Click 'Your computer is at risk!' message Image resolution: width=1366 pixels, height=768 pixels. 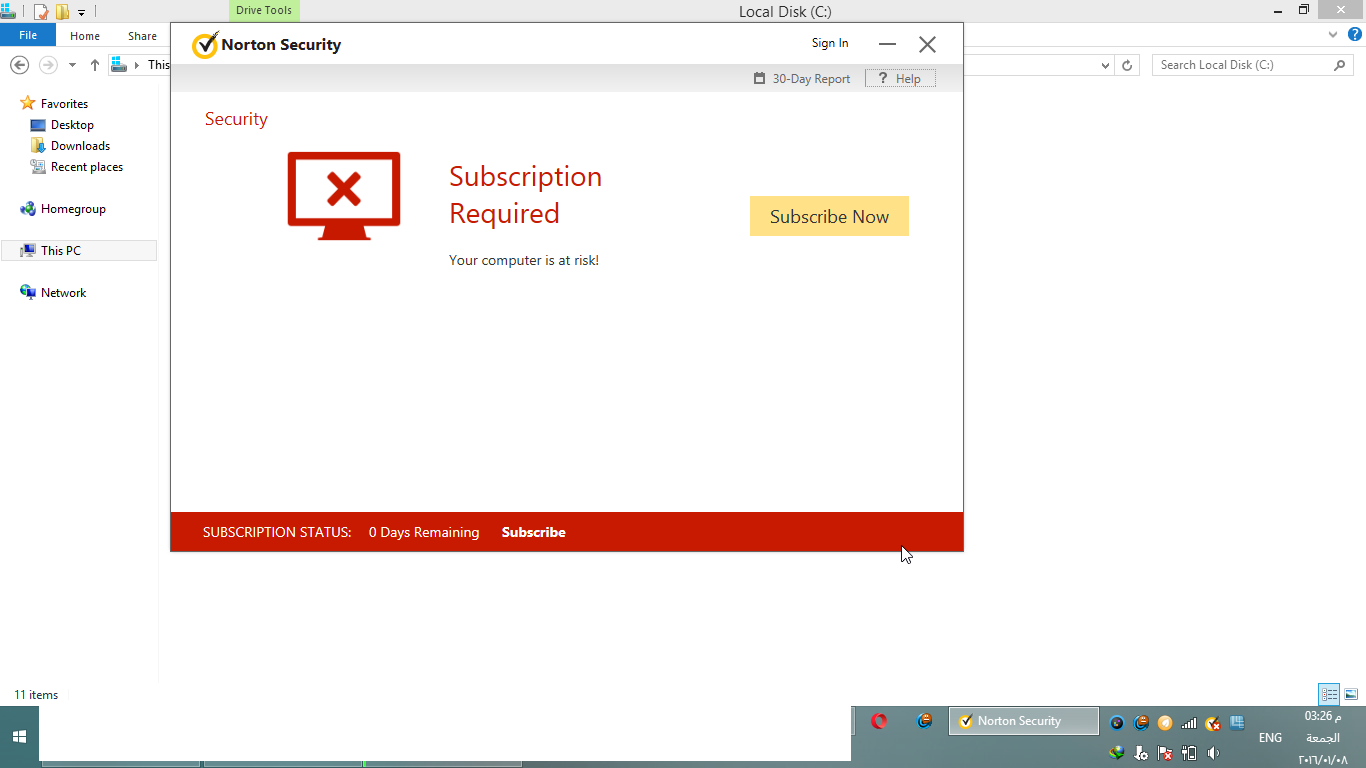coord(524,260)
